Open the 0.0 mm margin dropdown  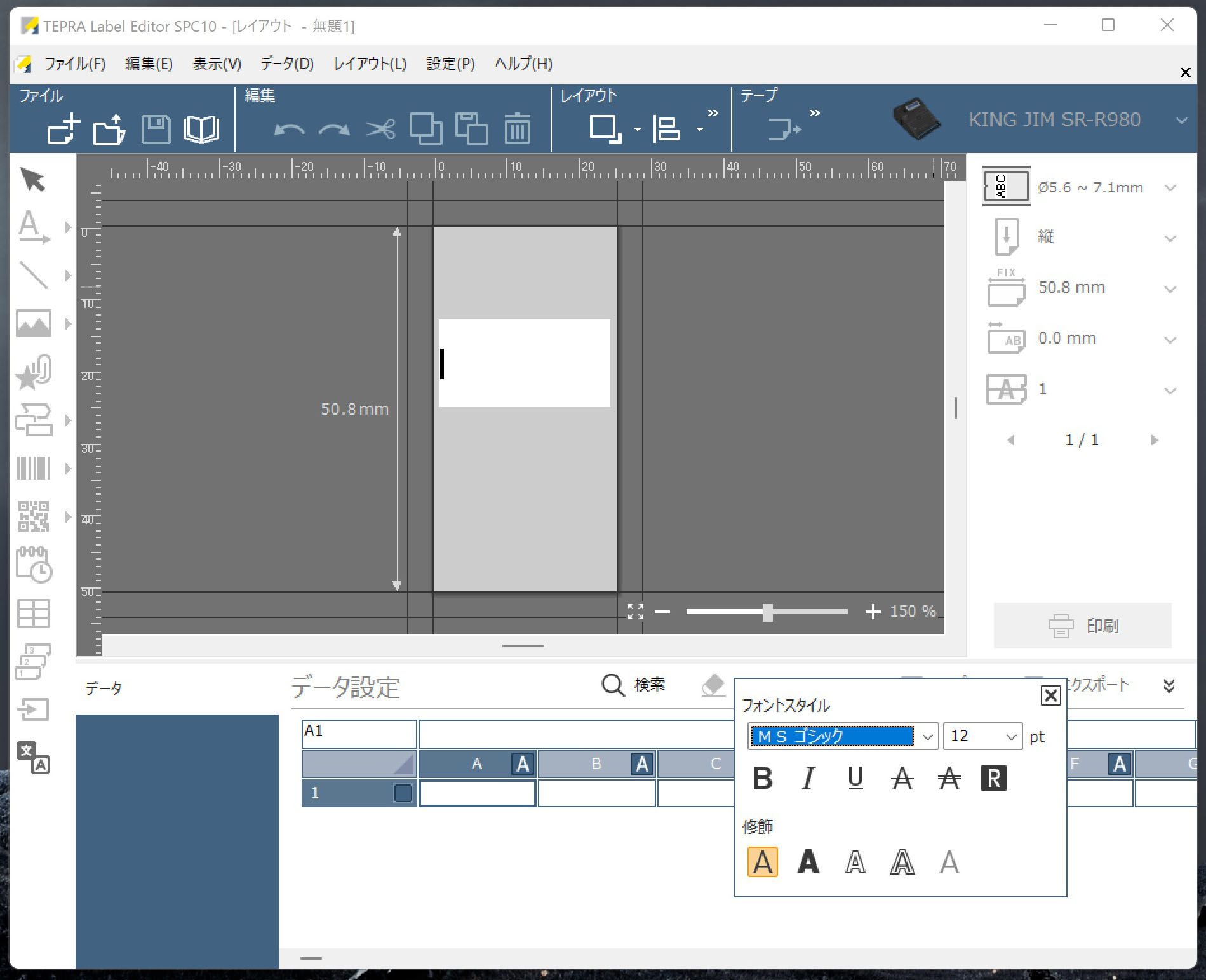pyautogui.click(x=1170, y=340)
